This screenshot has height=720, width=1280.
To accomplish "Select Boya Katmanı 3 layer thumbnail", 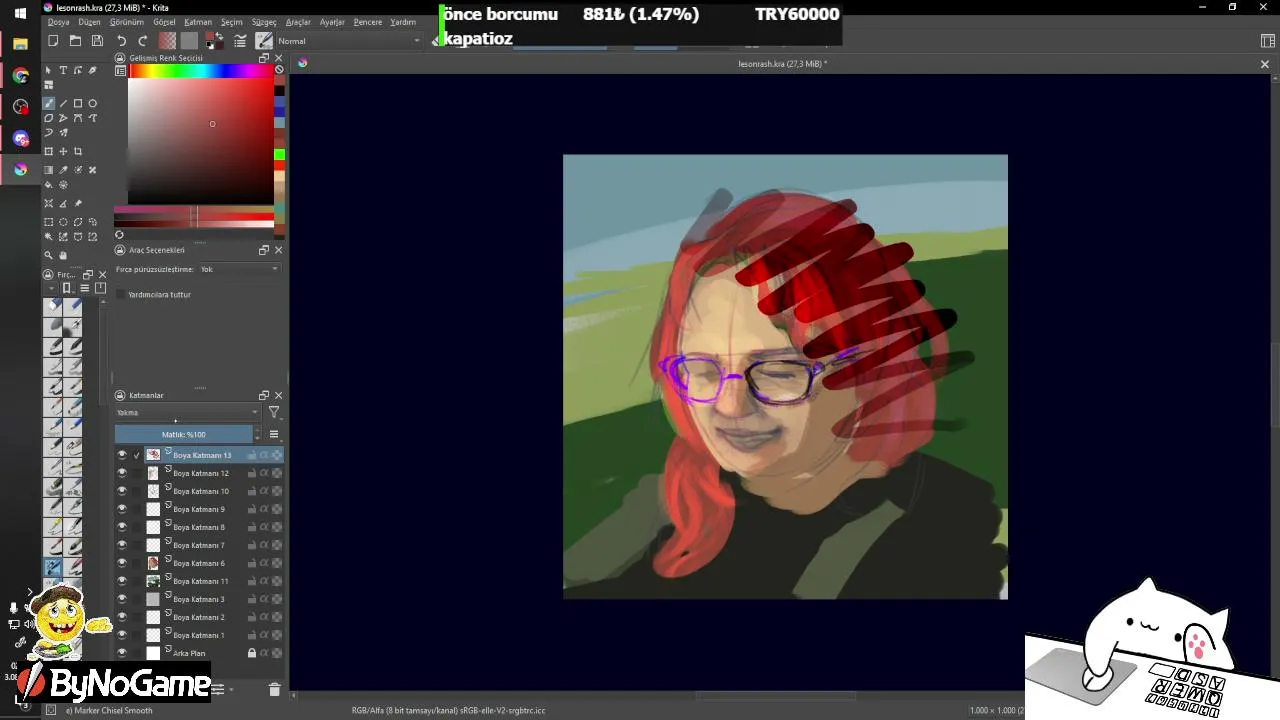I will click(x=153, y=599).
